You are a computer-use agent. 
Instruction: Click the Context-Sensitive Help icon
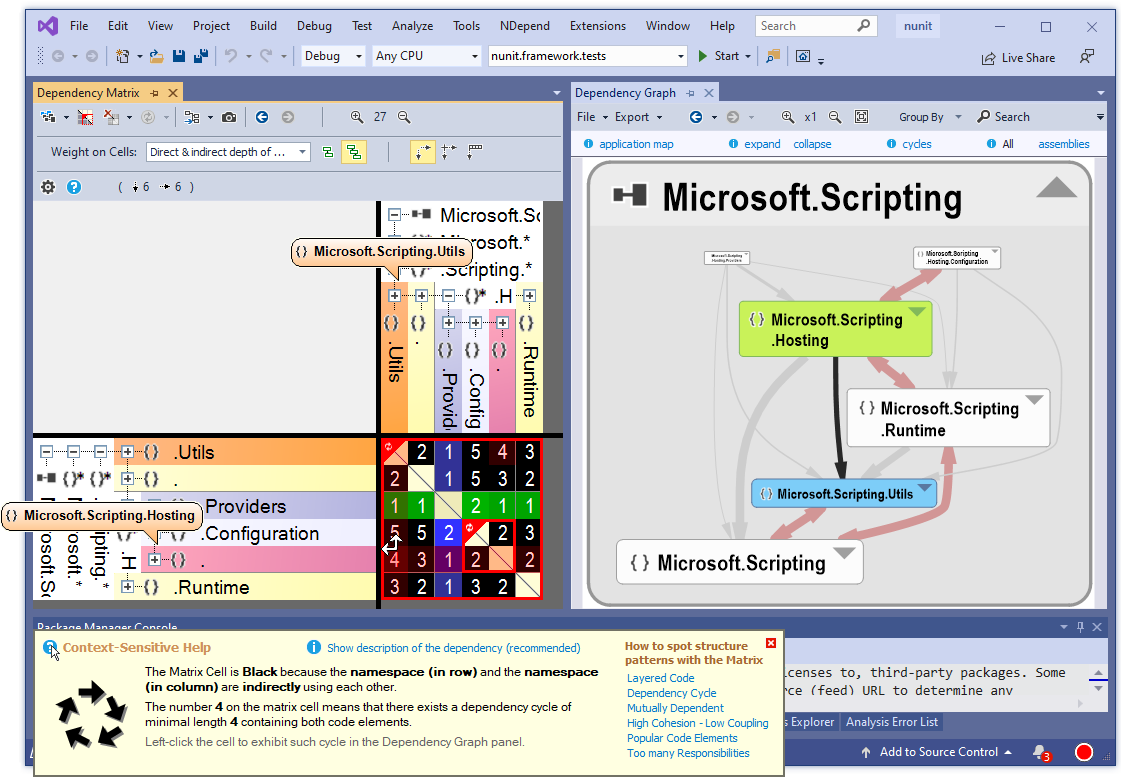tap(49, 647)
